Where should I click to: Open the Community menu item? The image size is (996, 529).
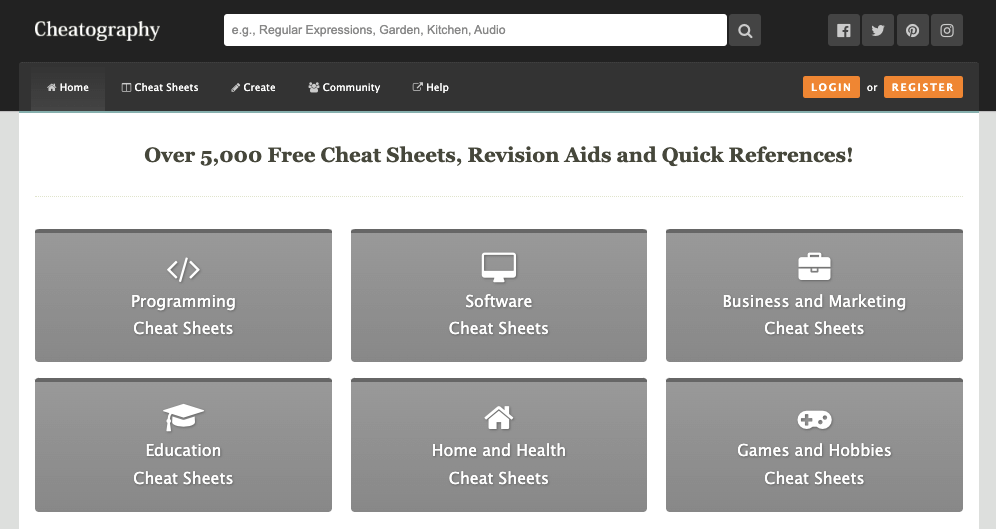(344, 88)
